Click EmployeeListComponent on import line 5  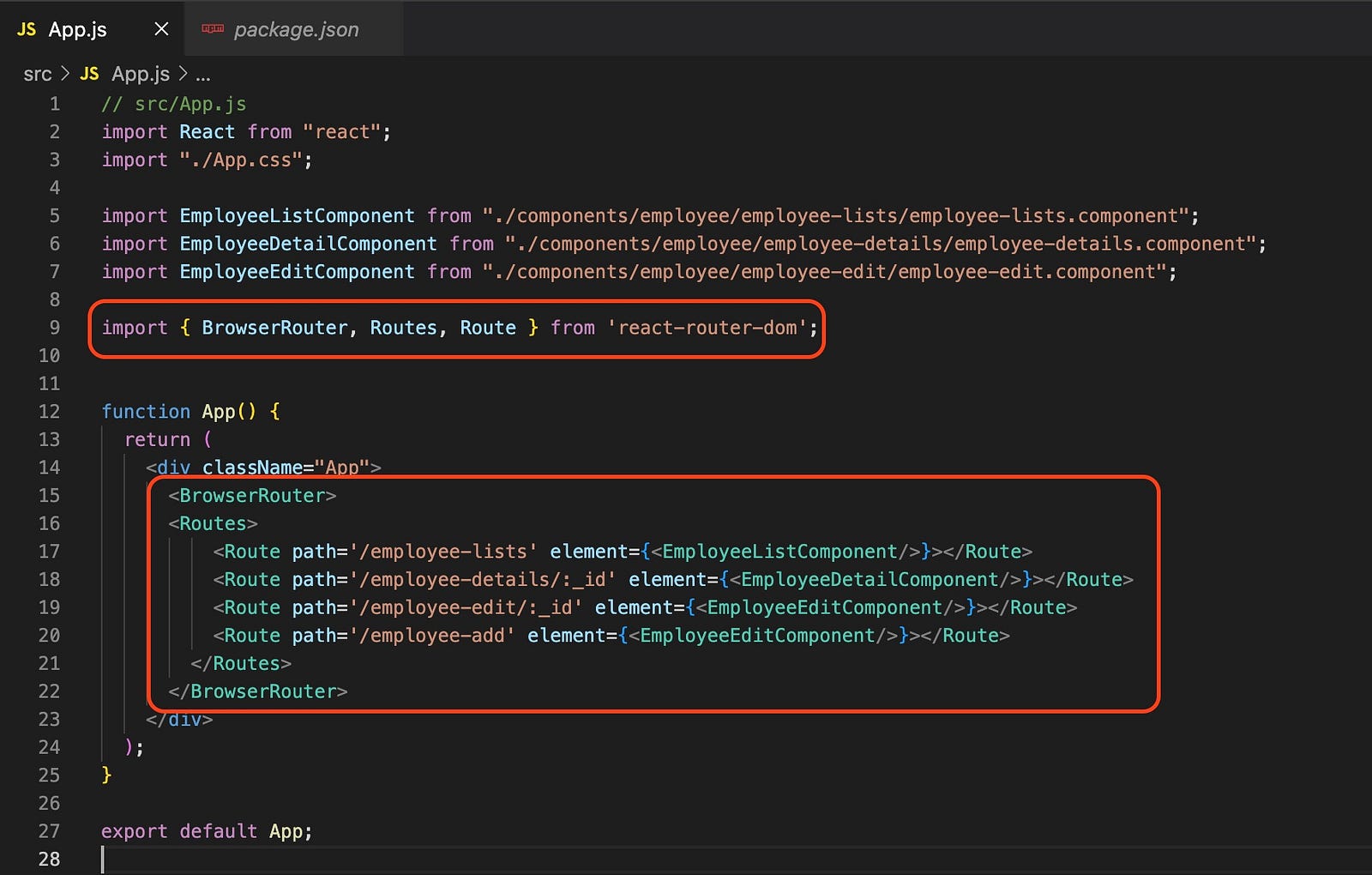click(x=297, y=216)
